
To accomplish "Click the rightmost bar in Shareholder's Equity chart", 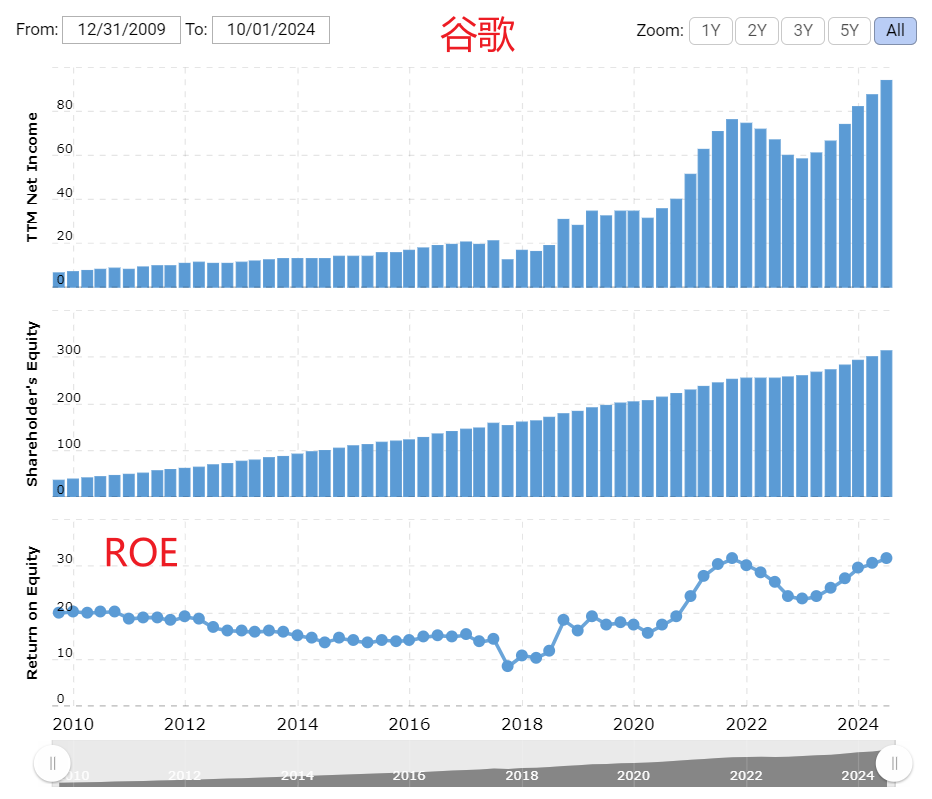I will 886,423.
